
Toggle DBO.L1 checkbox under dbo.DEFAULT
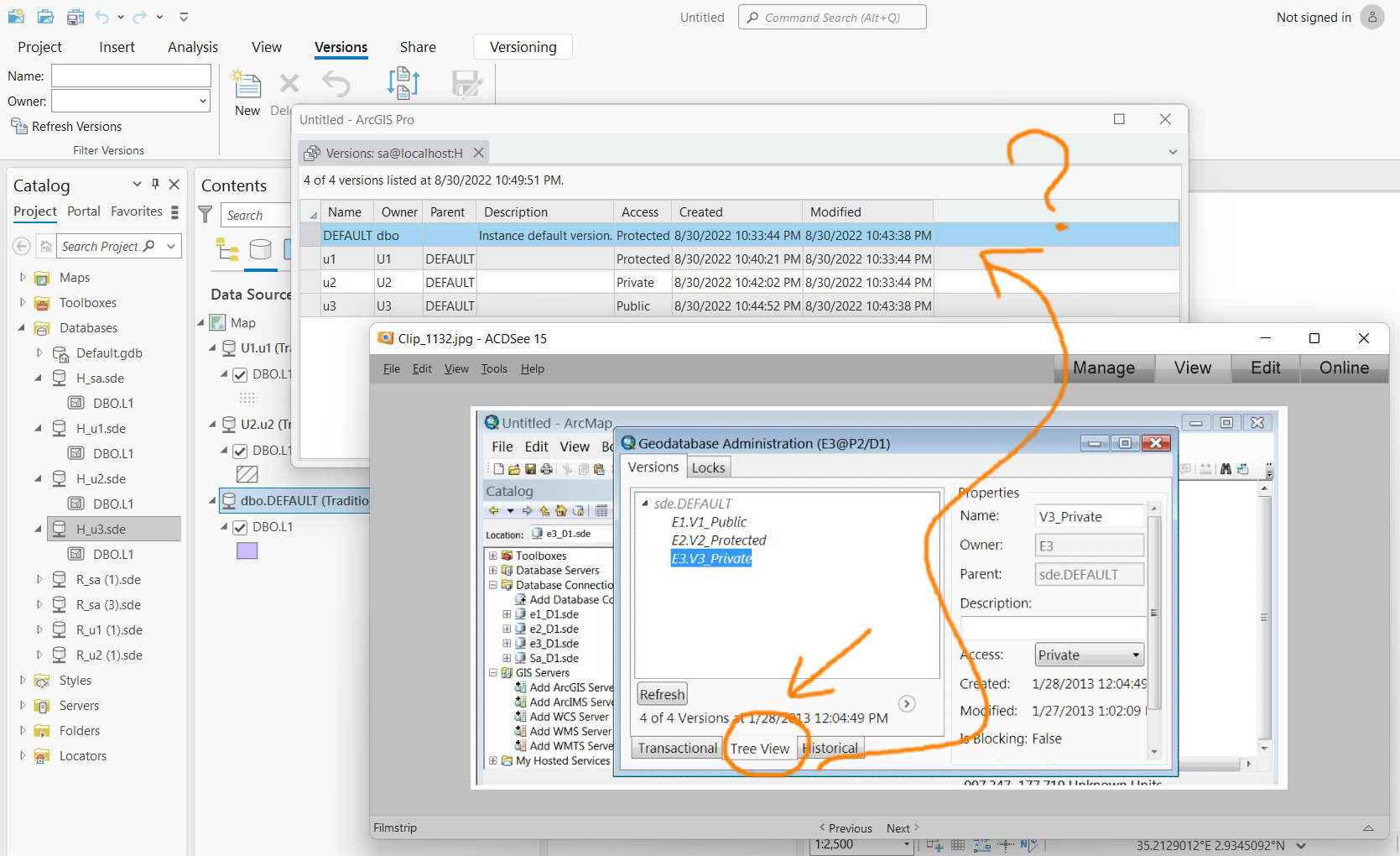(x=240, y=527)
